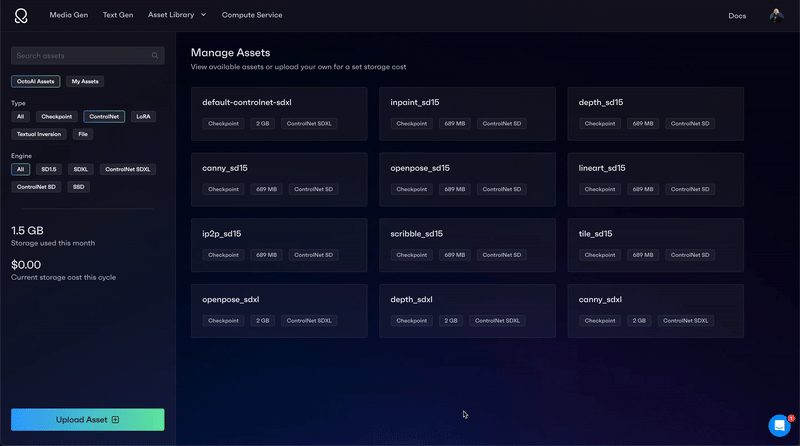The width and height of the screenshot is (800, 446).
Task: Click the OctoAI logo icon
Action: click(x=21, y=16)
